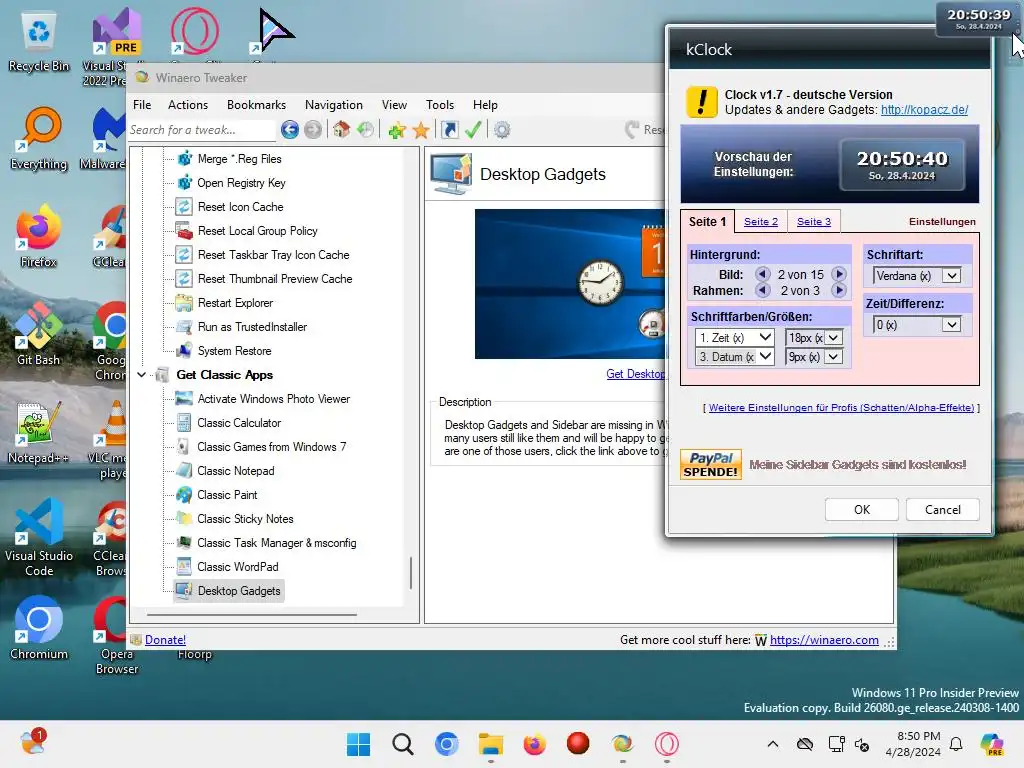Launch Firefox from the taskbar
Screen dimensions: 1024x768
(x=534, y=744)
